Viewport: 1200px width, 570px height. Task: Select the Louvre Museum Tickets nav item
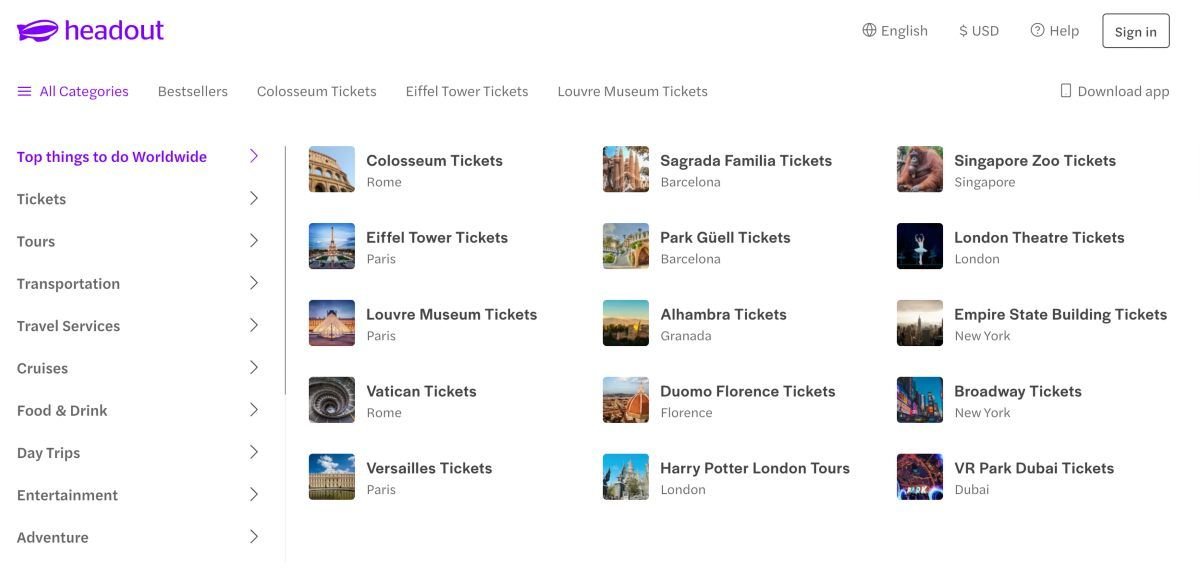(x=632, y=91)
